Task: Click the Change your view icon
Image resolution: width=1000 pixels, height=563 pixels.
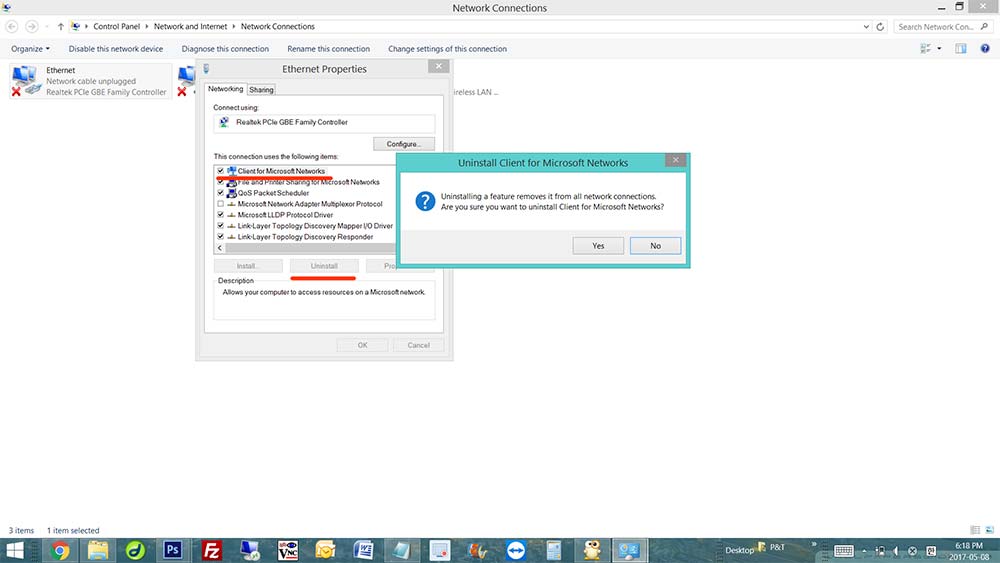Action: point(925,48)
